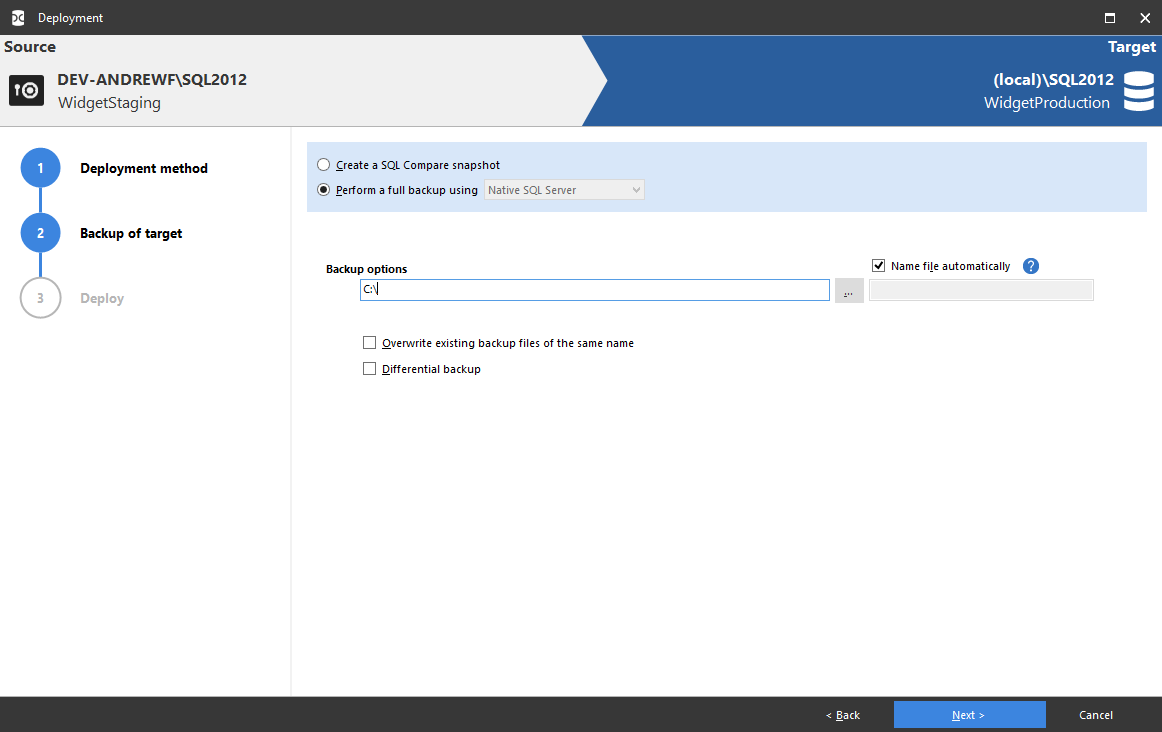
Task: Go Back to previous step
Action: click(x=842, y=715)
